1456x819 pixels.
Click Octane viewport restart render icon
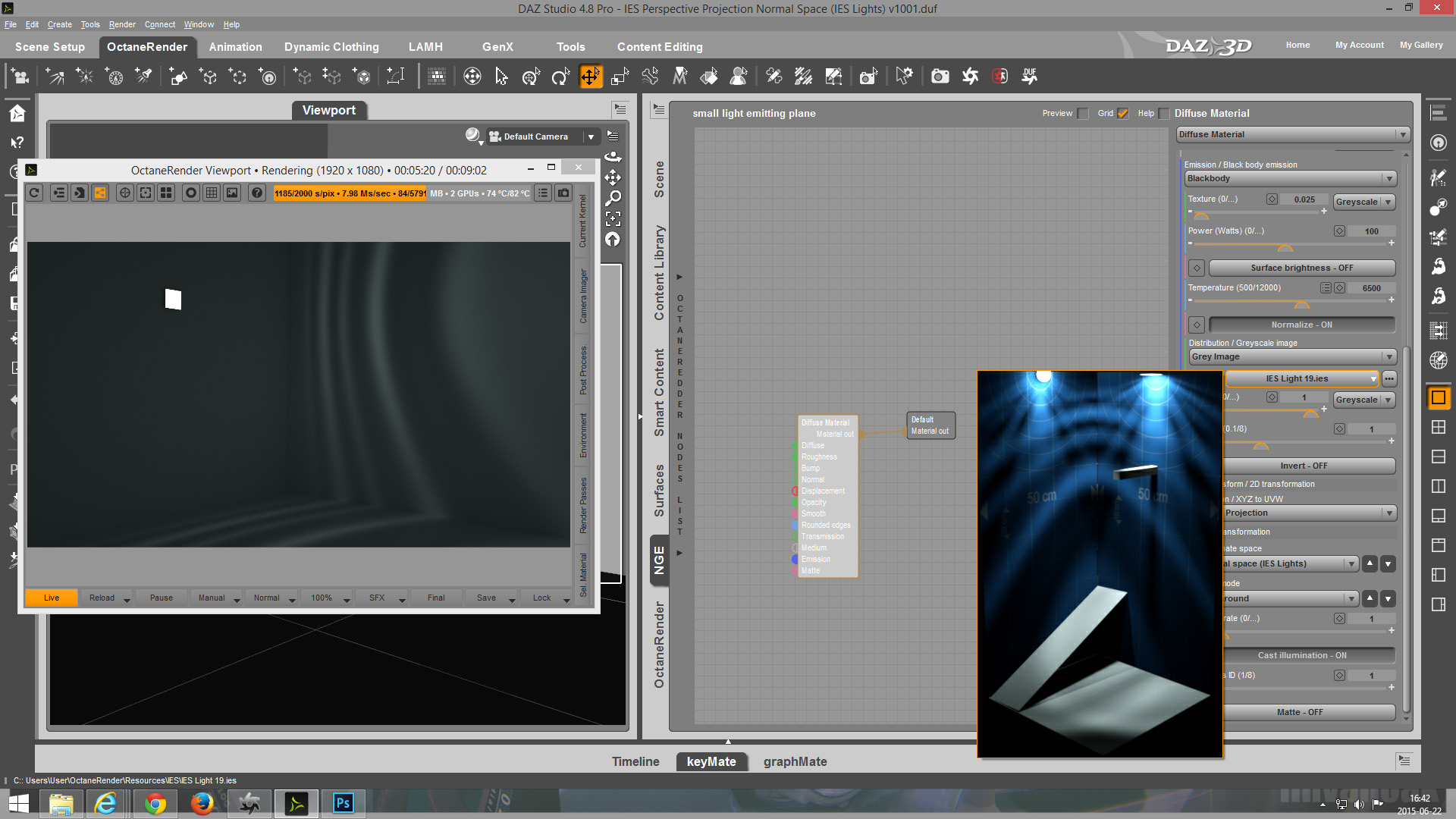pos(34,193)
